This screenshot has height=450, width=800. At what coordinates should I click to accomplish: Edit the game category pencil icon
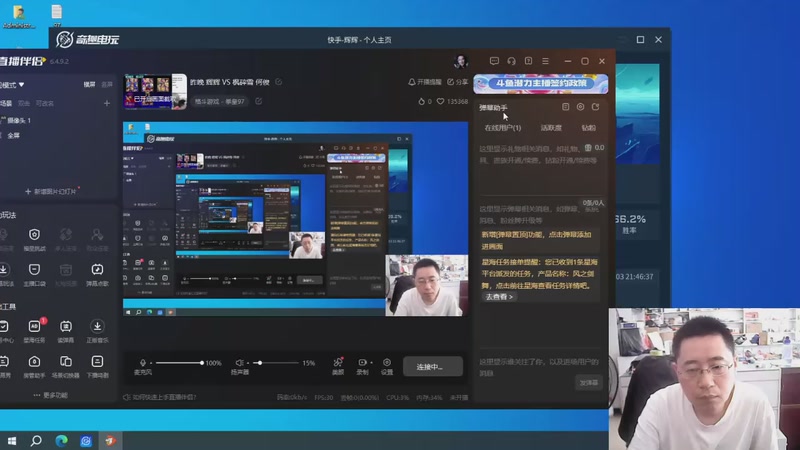(259, 101)
